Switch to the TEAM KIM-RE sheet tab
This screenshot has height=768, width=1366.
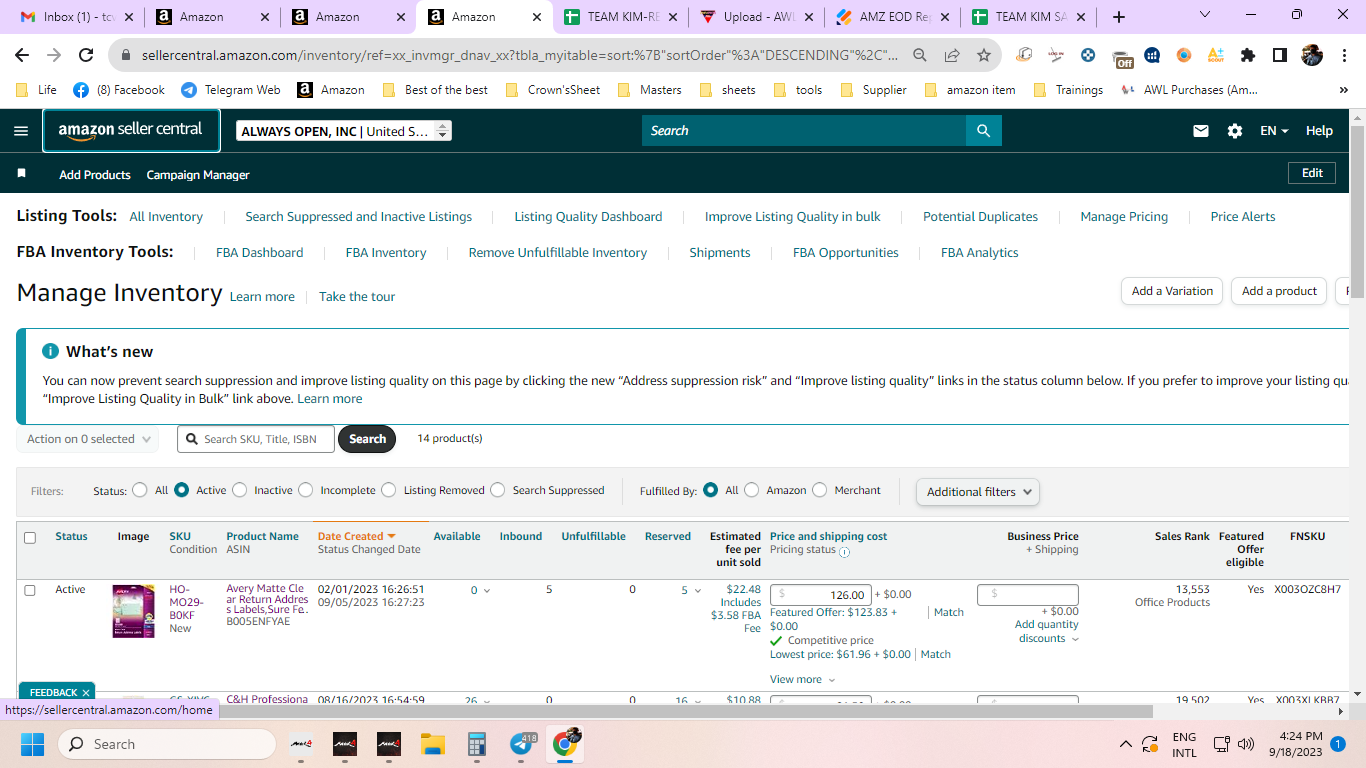pos(620,17)
